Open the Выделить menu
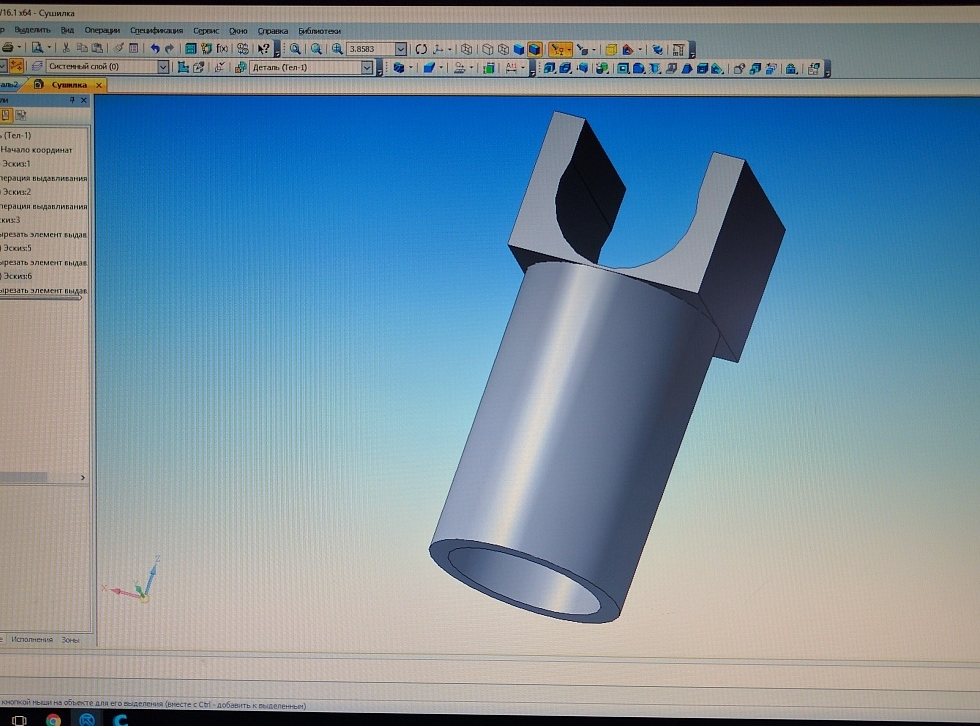This screenshot has height=726, width=980. (32, 30)
